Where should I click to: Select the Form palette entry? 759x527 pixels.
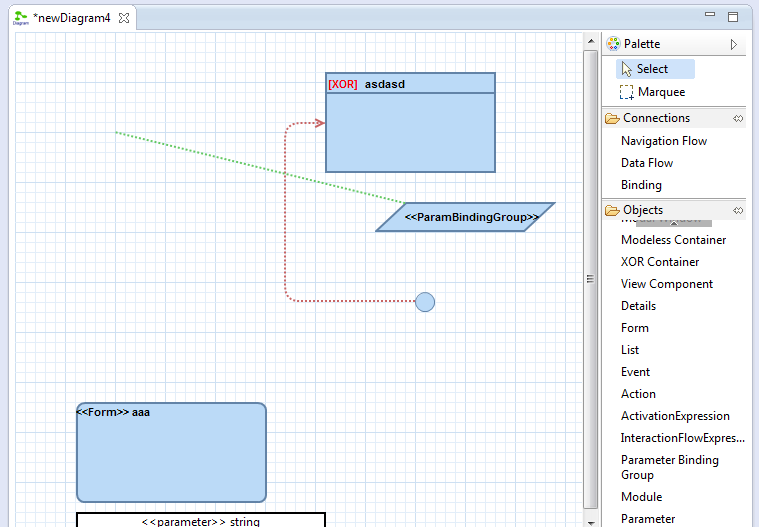click(x=635, y=328)
